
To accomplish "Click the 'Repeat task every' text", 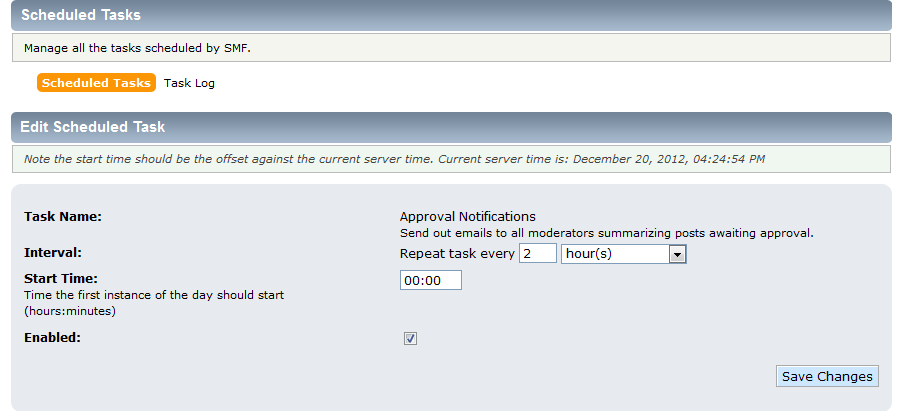I will pos(457,254).
